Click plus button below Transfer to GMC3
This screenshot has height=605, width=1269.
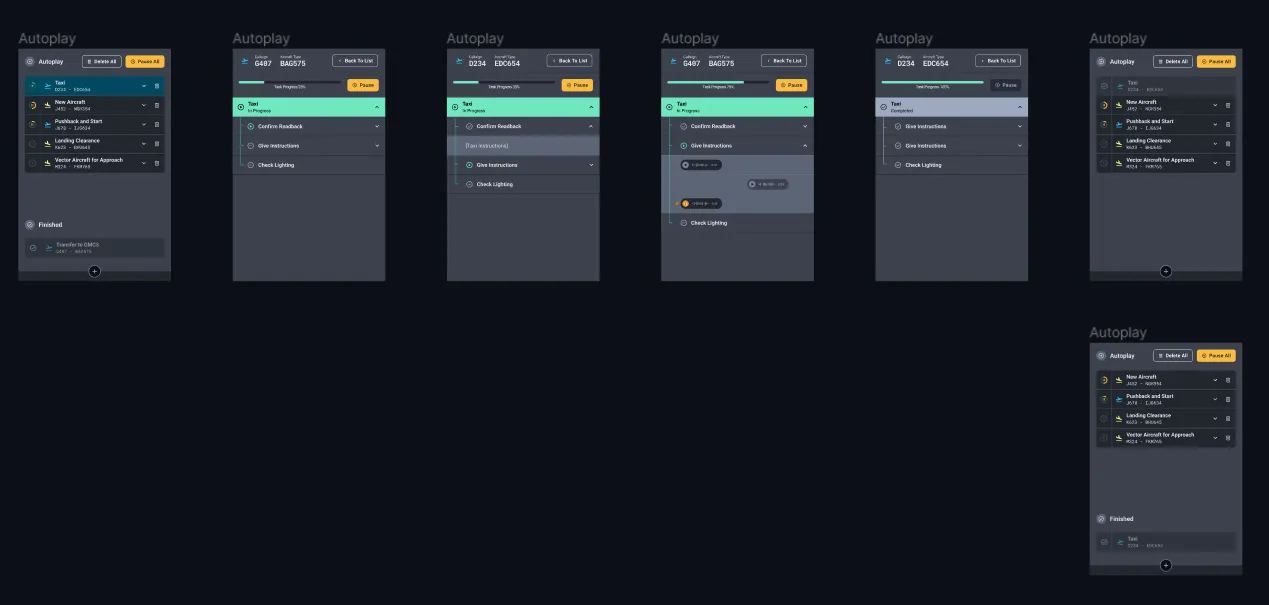(x=94, y=271)
